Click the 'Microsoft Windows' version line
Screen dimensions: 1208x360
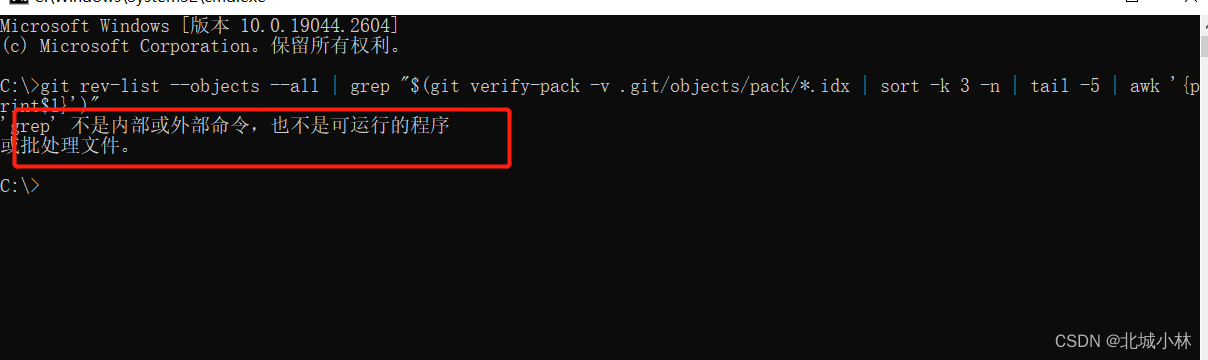[199, 24]
